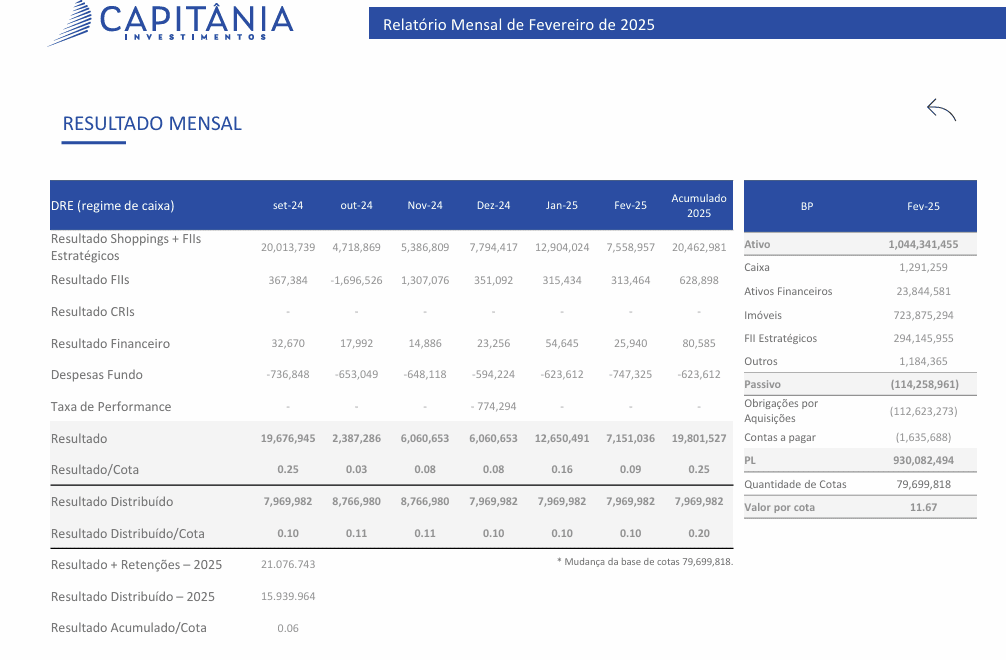Click the DRE (regime de caixa) header

(113, 206)
